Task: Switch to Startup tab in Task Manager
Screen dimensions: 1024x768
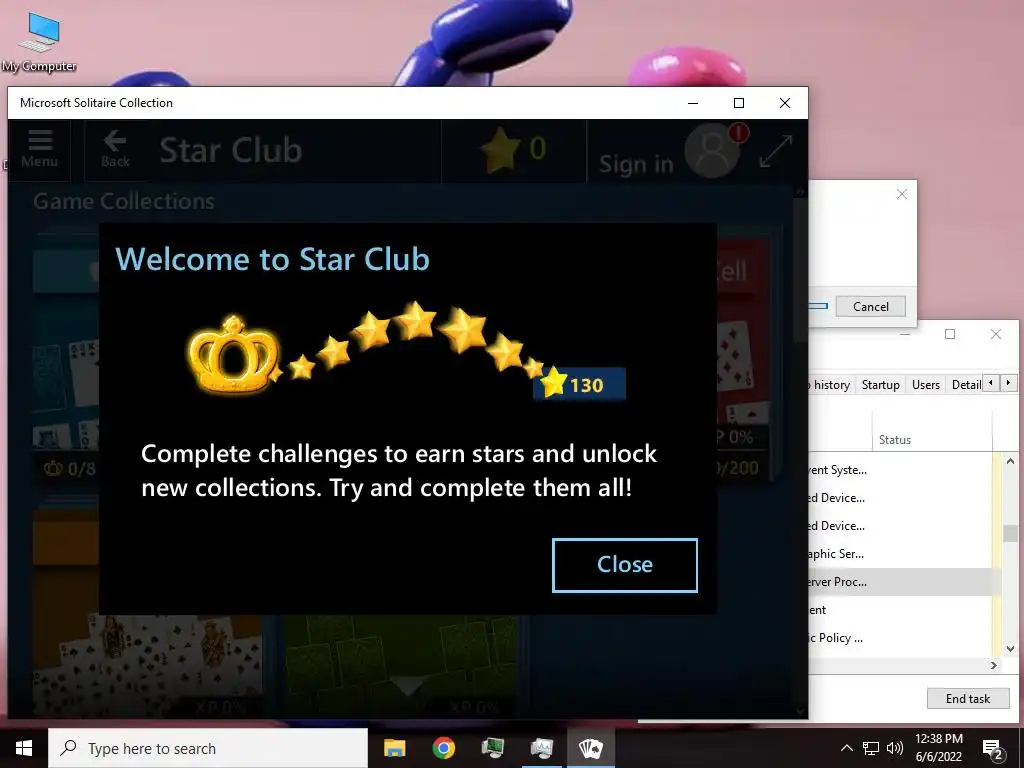Action: (x=880, y=385)
